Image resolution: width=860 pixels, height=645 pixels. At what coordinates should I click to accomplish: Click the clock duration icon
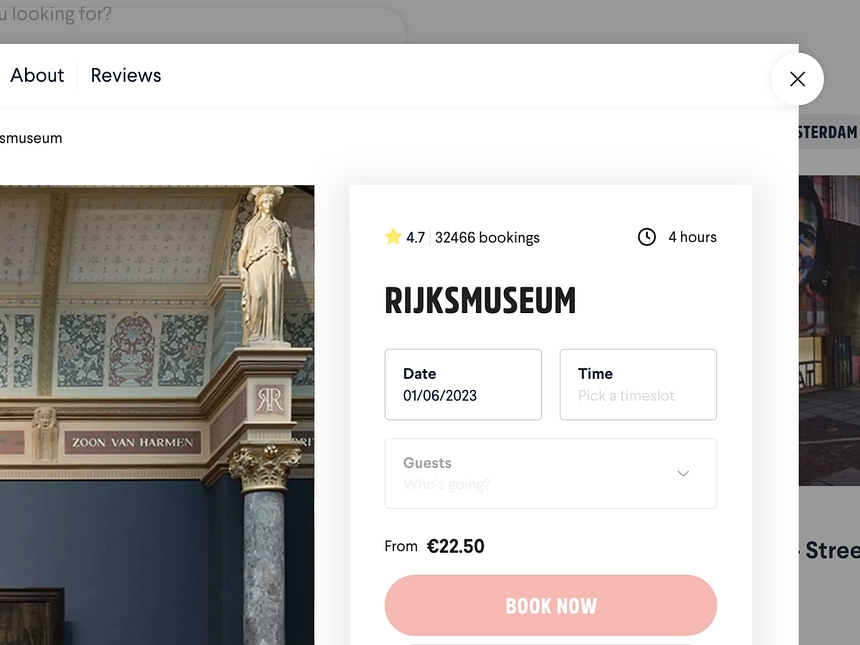pyautogui.click(x=647, y=237)
